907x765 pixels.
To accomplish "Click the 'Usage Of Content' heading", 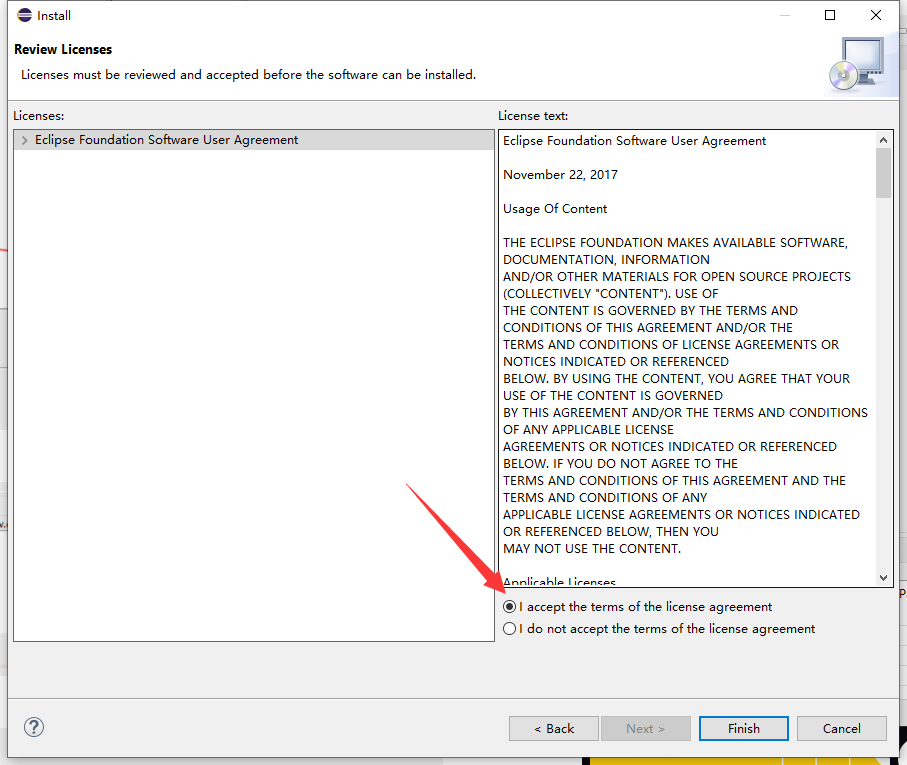I will [555, 209].
